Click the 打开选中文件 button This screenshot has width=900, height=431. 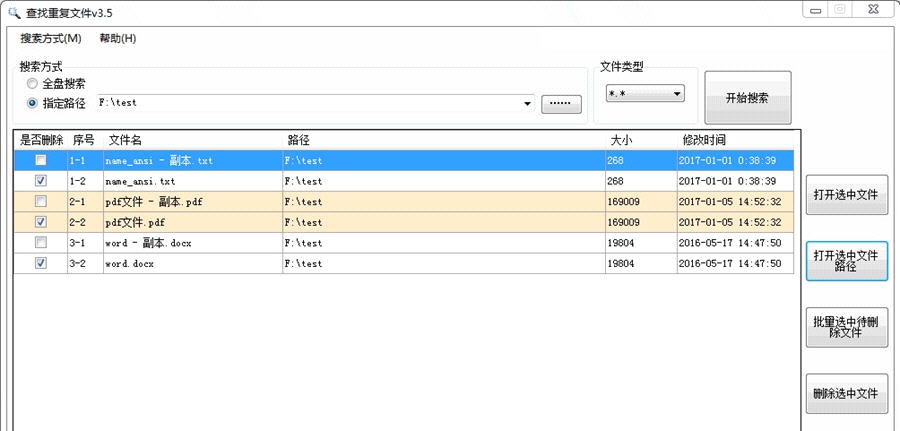coord(846,195)
